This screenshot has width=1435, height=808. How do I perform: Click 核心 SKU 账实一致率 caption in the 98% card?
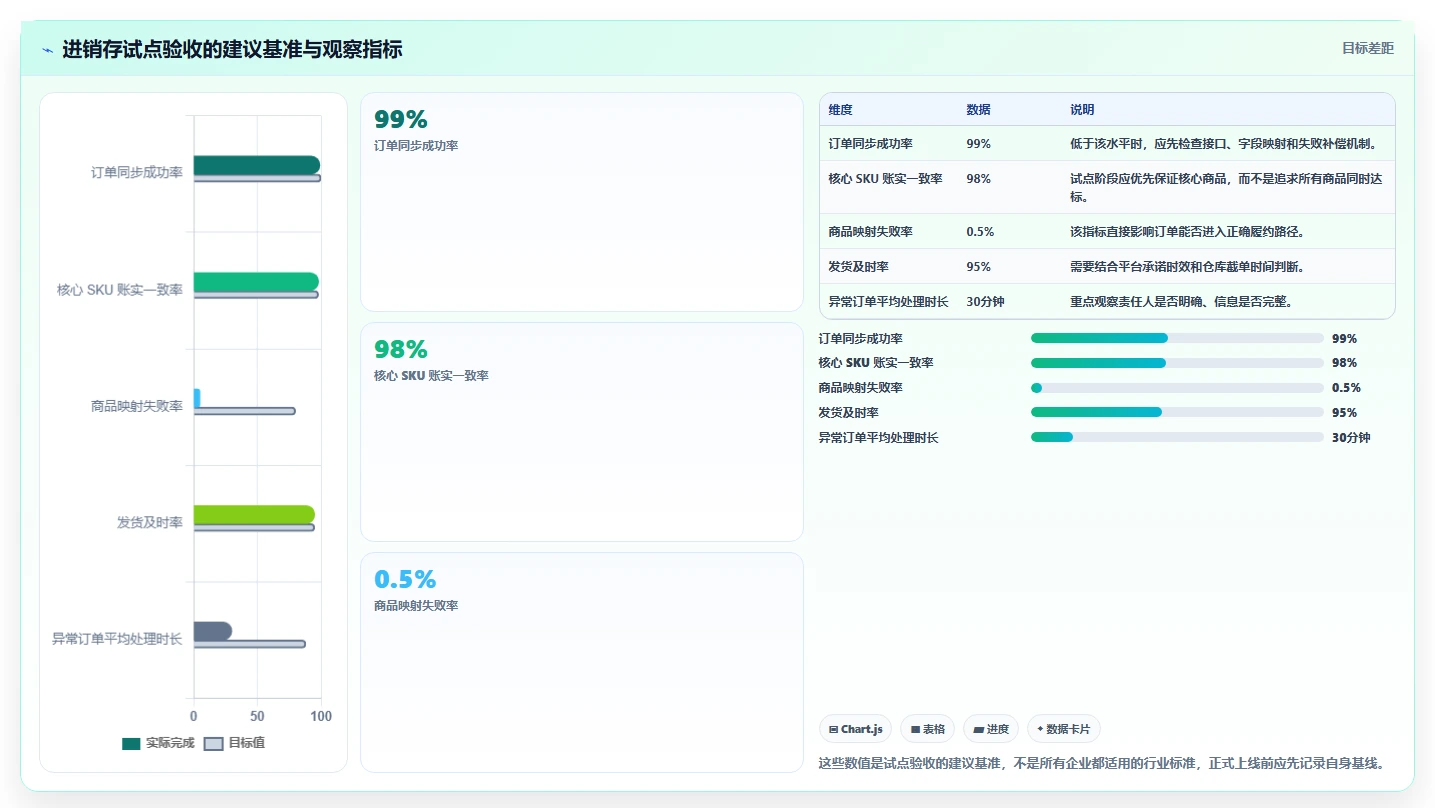431,376
